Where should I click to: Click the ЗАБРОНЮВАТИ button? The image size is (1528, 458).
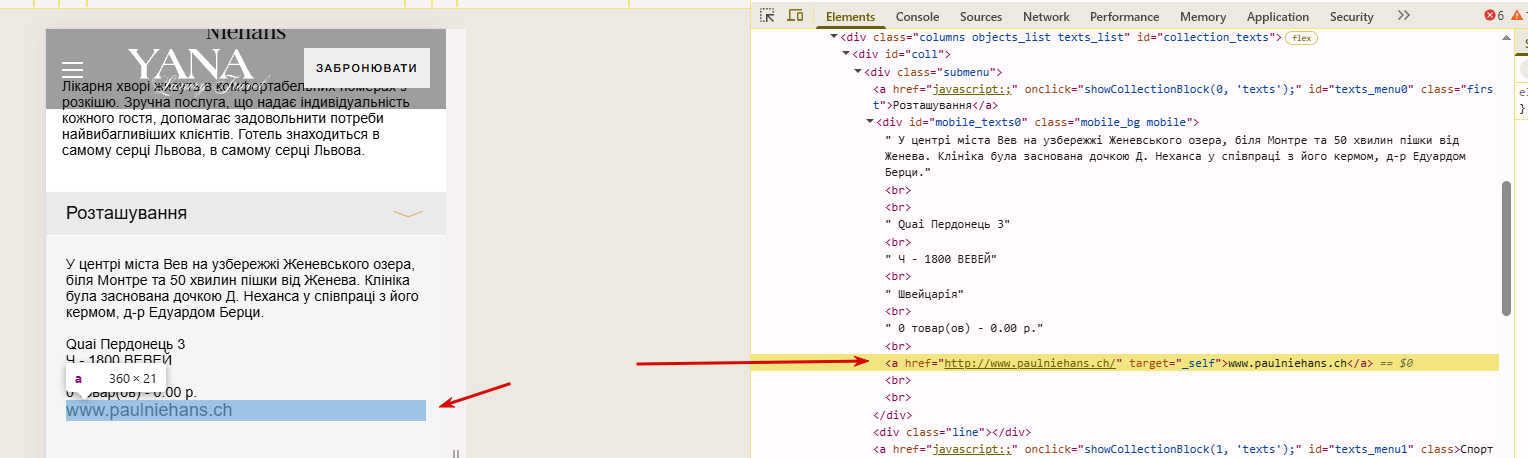tap(367, 68)
